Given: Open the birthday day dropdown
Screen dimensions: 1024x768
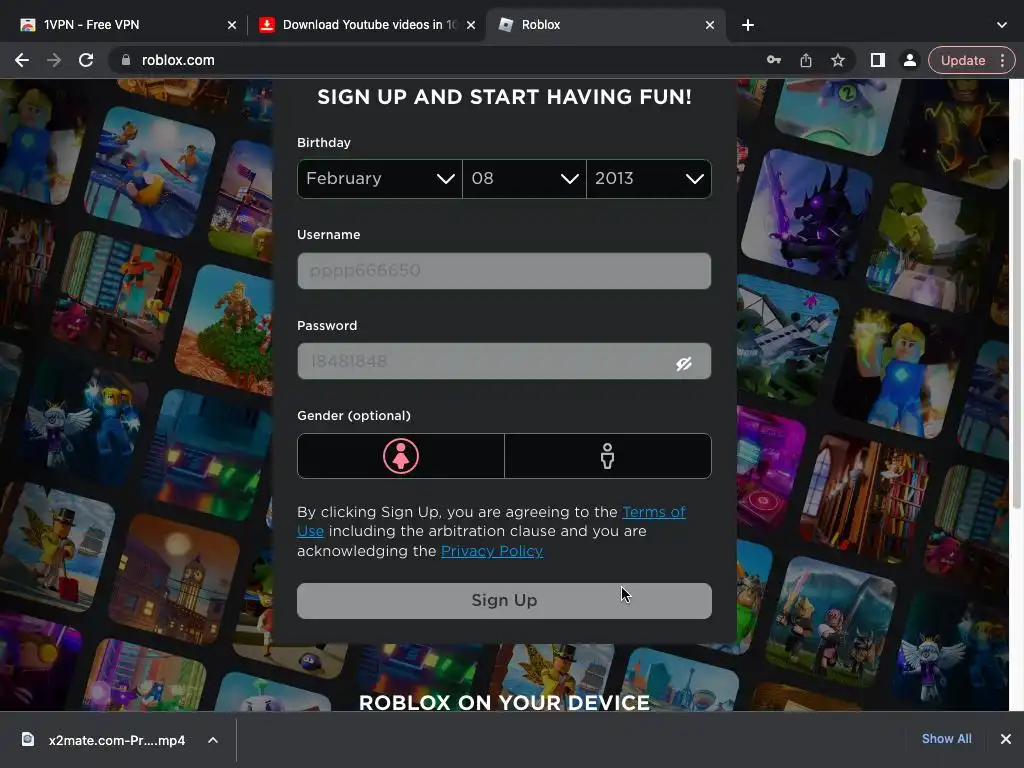Looking at the screenshot, I should click(524, 178).
